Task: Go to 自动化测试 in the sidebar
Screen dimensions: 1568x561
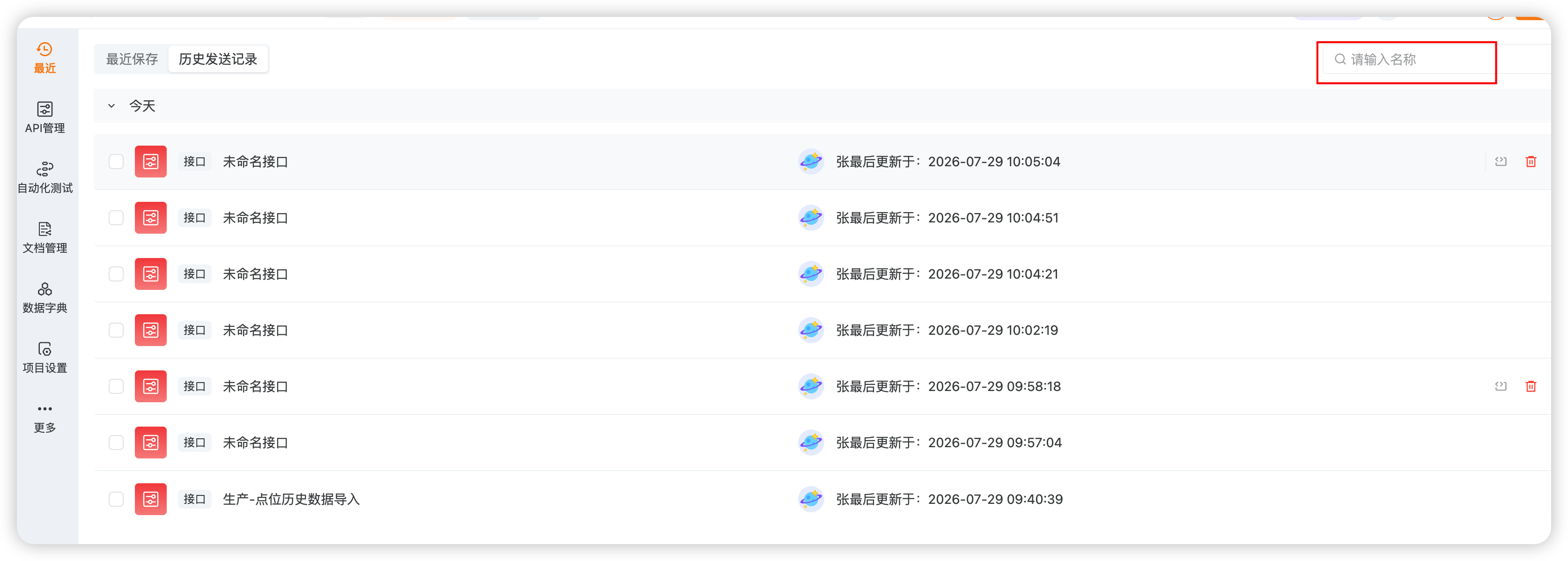Action: tap(44, 177)
